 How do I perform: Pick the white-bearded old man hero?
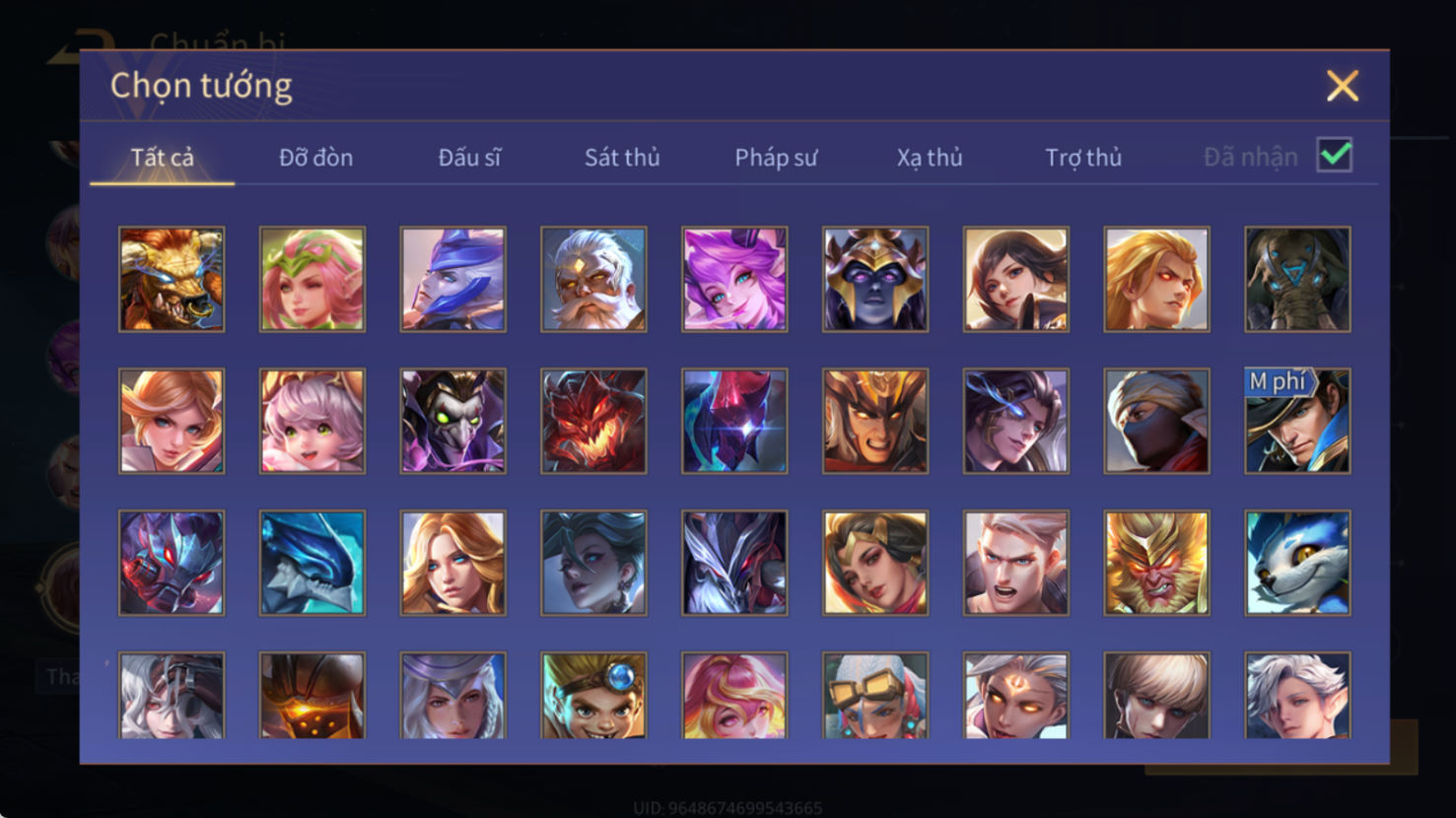click(x=593, y=279)
